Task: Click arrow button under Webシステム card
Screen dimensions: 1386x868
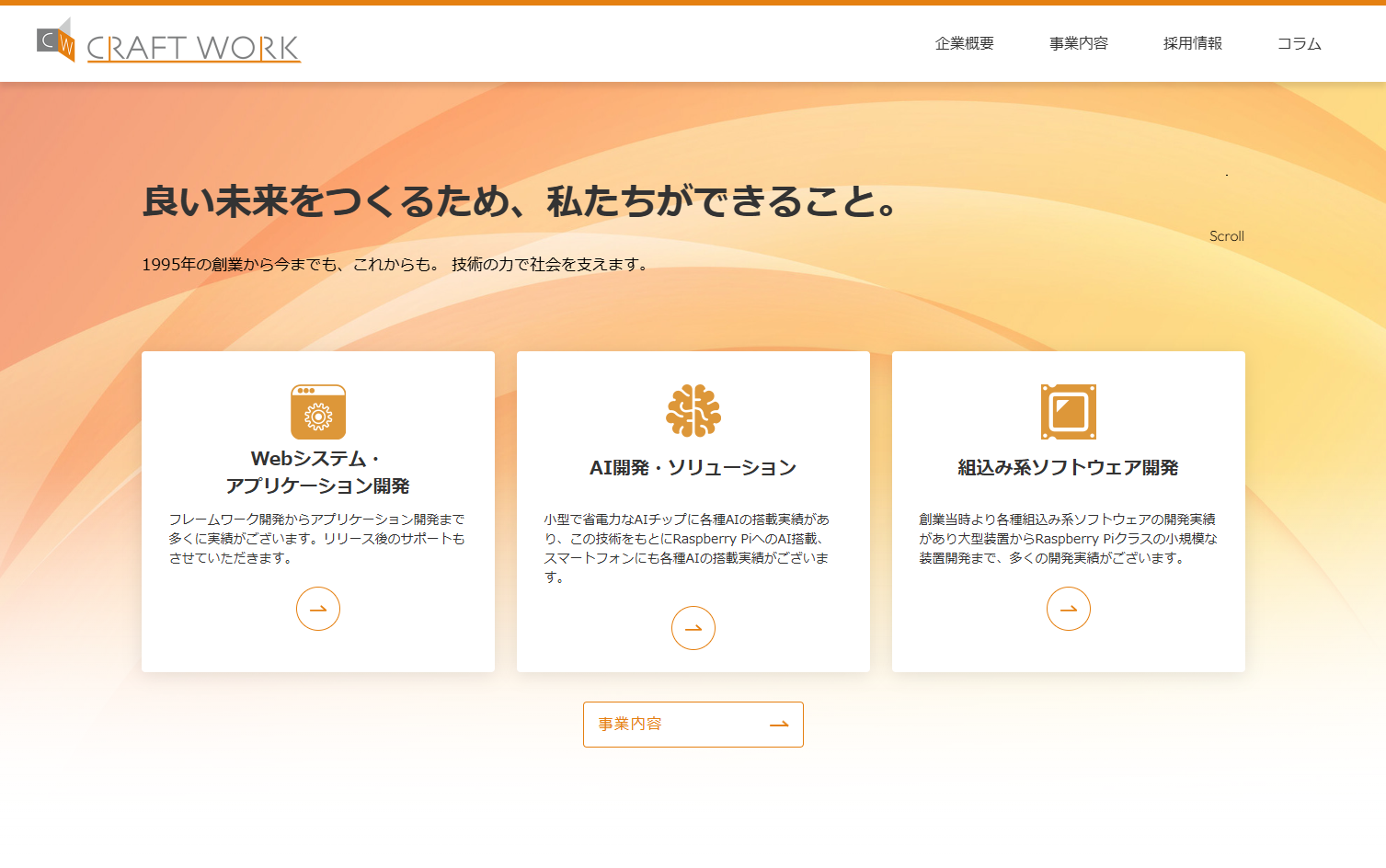Action: coord(318,609)
